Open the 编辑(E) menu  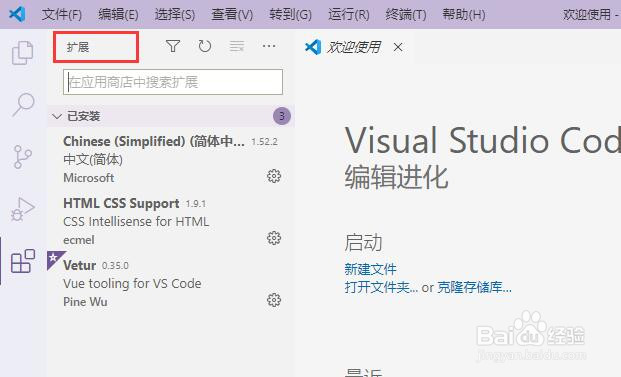pos(118,15)
